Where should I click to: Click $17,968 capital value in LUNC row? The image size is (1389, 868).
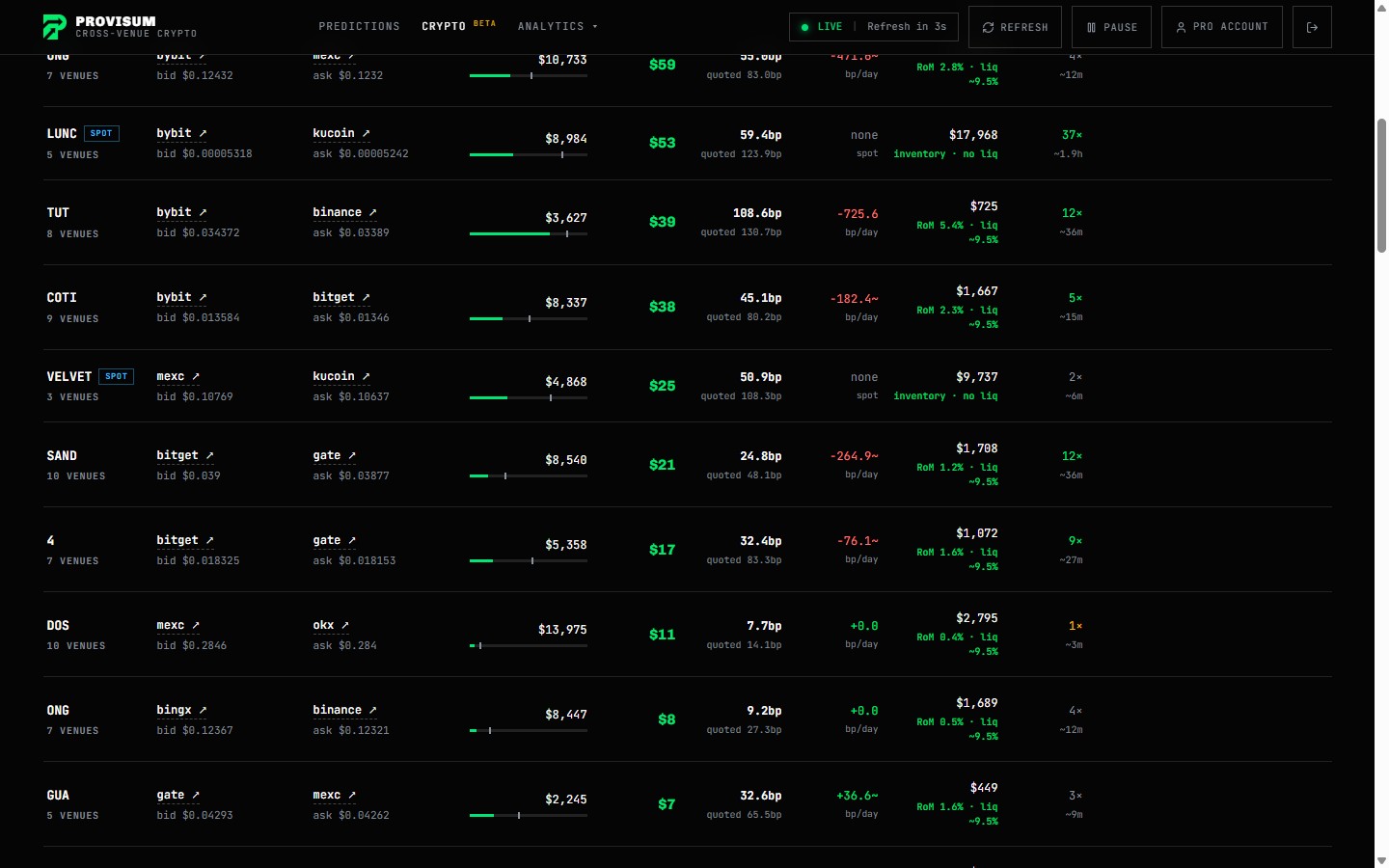[973, 135]
